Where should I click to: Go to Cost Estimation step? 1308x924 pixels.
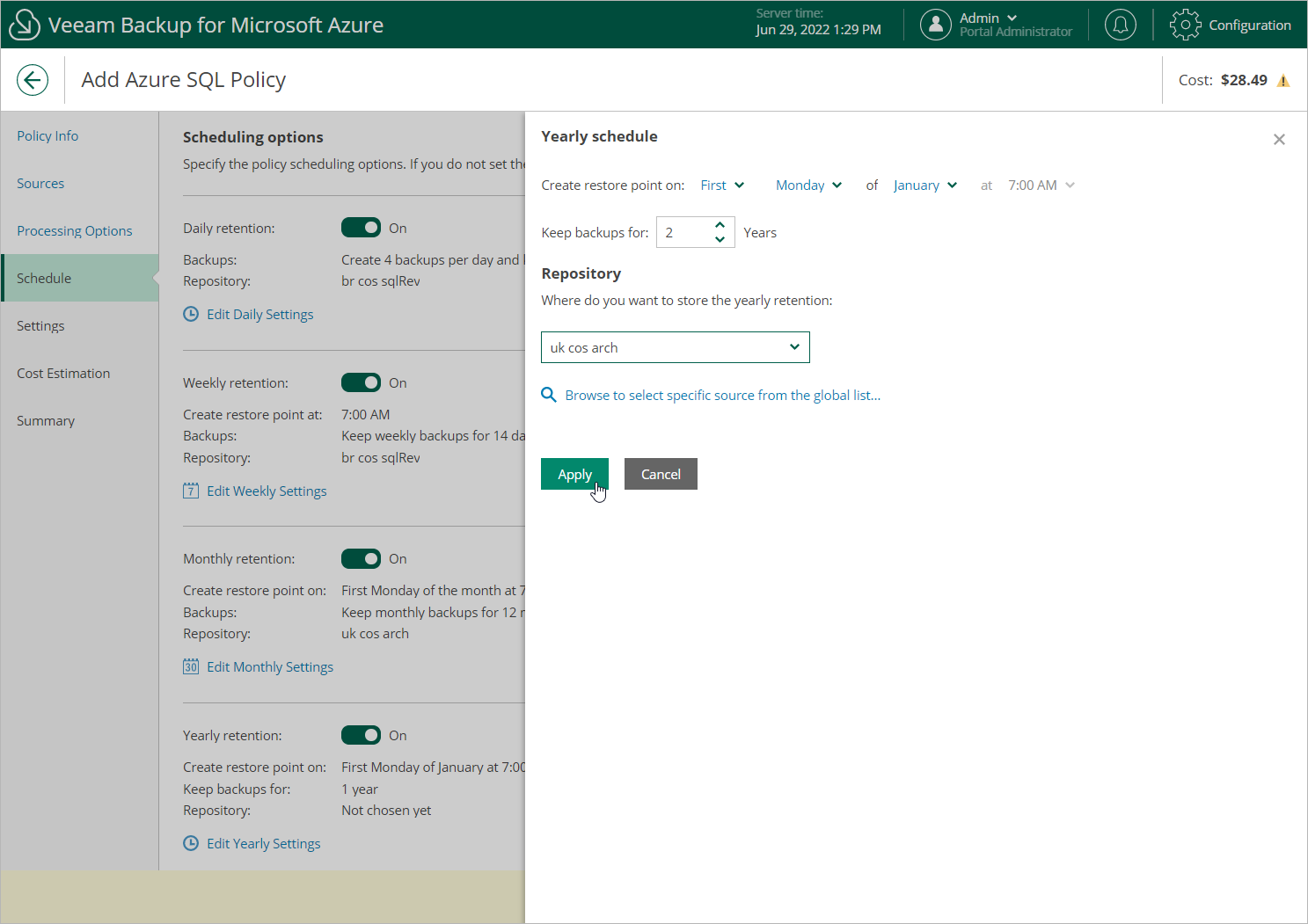tap(63, 373)
